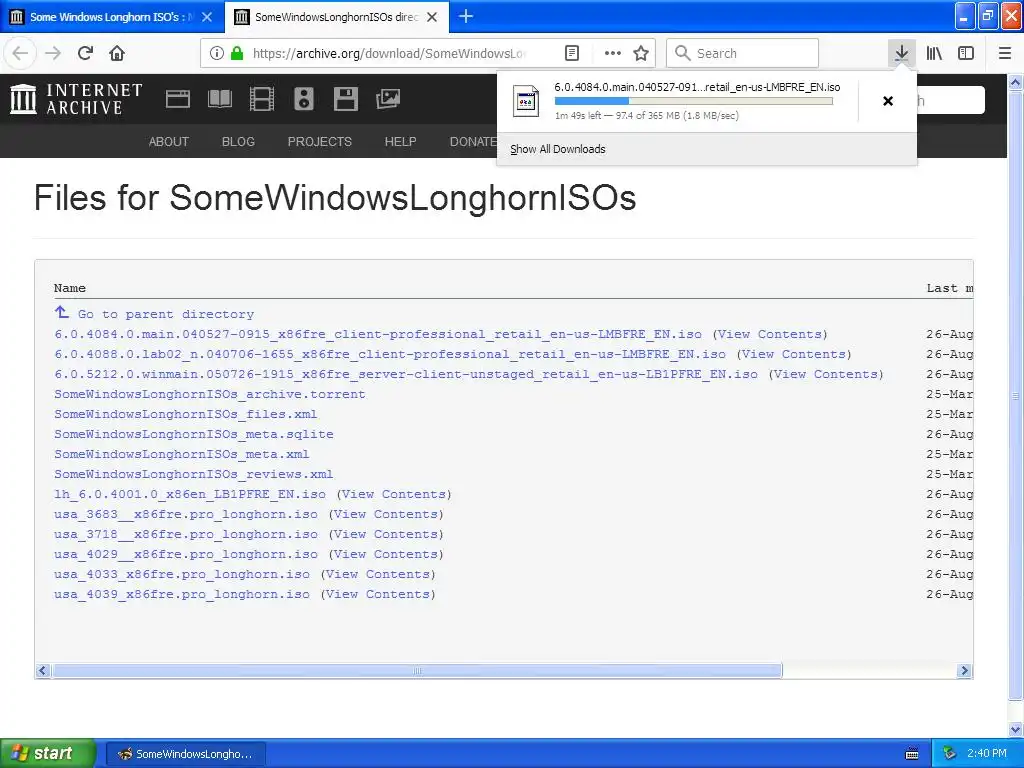Download the 6.0.5212.0.winmain ISO link
This screenshot has width=1024, height=768.
tap(406, 374)
